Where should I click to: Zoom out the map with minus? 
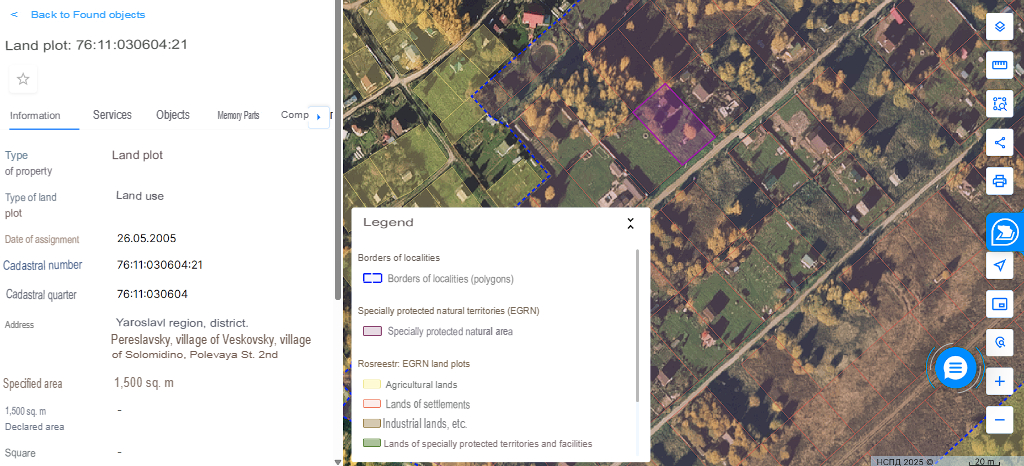[x=999, y=420]
